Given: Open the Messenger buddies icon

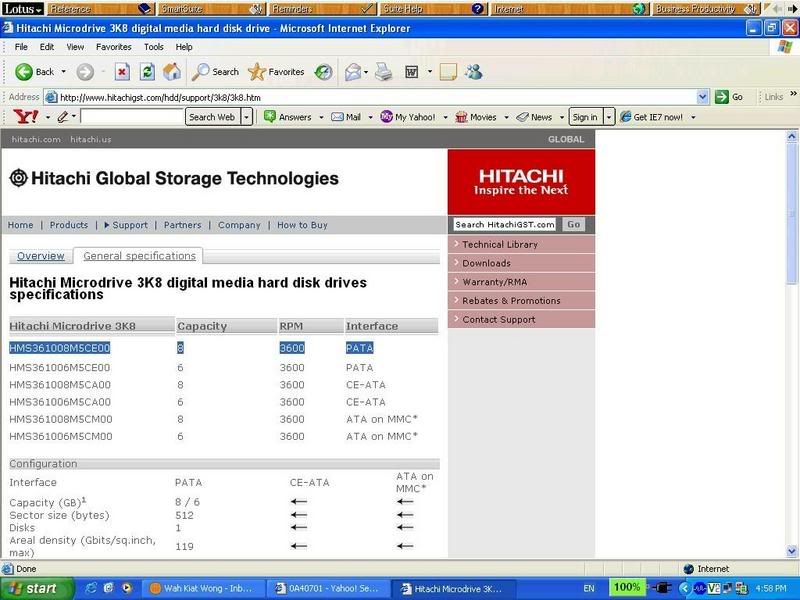Looking at the screenshot, I should pyautogui.click(x=473, y=72).
